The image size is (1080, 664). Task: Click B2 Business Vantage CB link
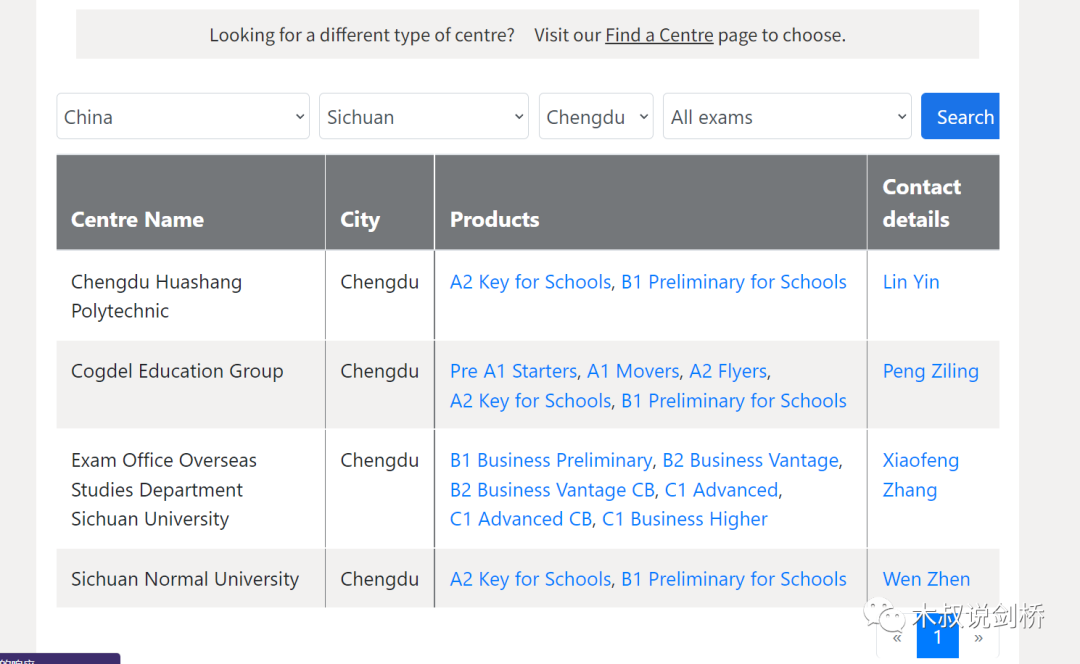point(552,490)
